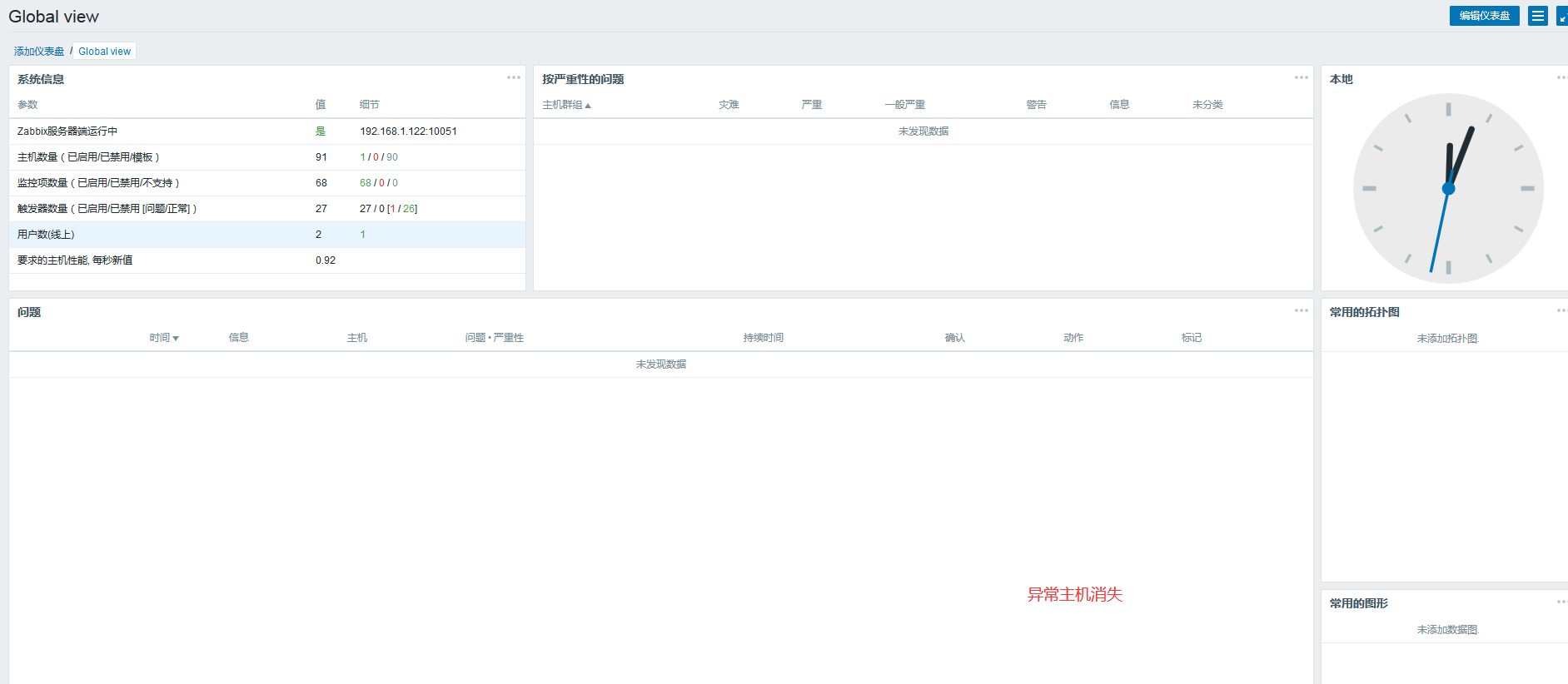This screenshot has height=684, width=1568.
Task: Click the 编辑仪表盘 button
Action: pyautogui.click(x=1484, y=16)
